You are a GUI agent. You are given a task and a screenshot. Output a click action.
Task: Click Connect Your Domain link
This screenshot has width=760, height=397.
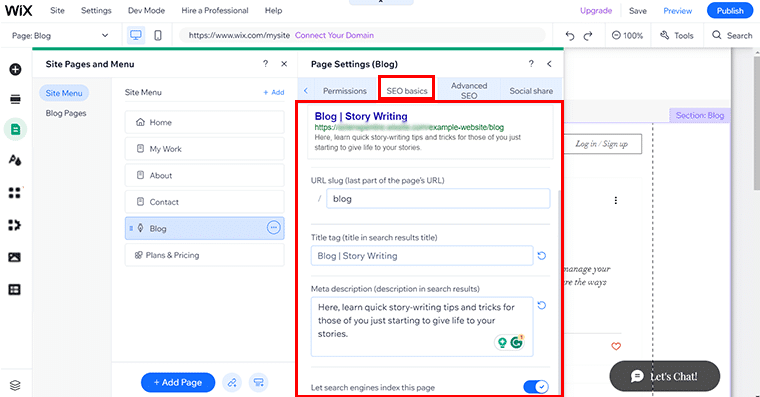334,35
